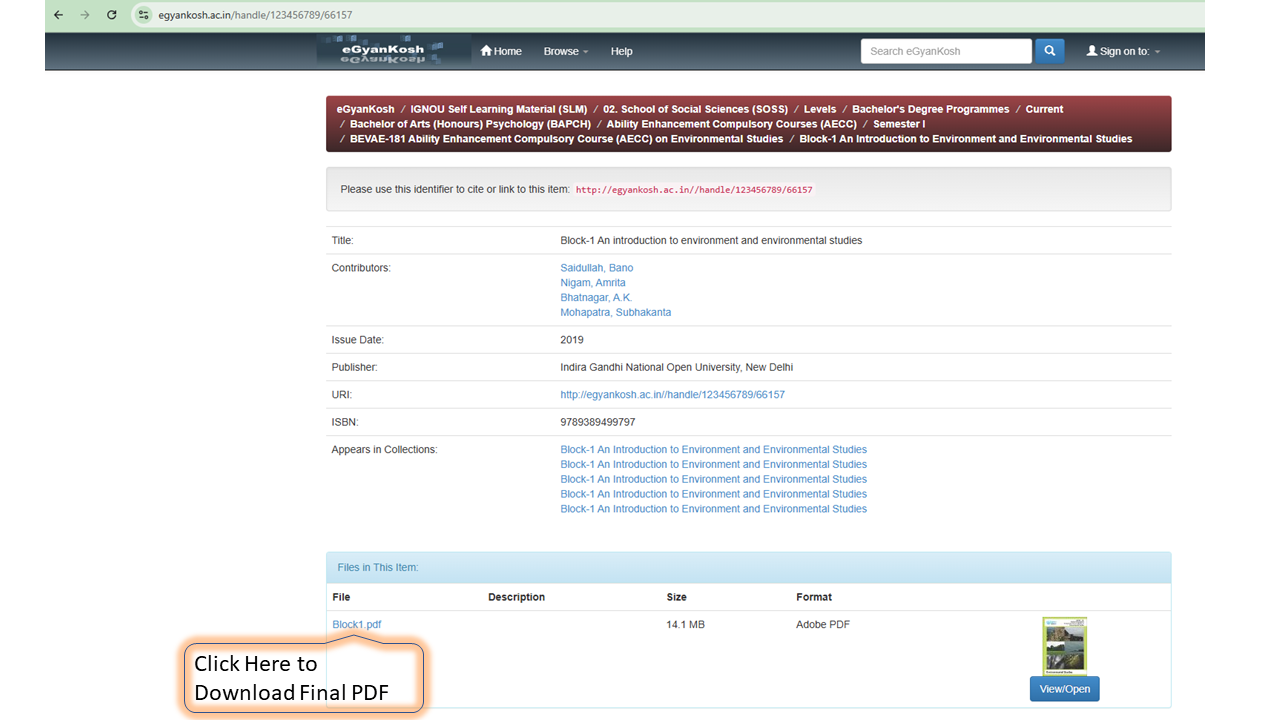Click the Sign on user icon

[1089, 50]
